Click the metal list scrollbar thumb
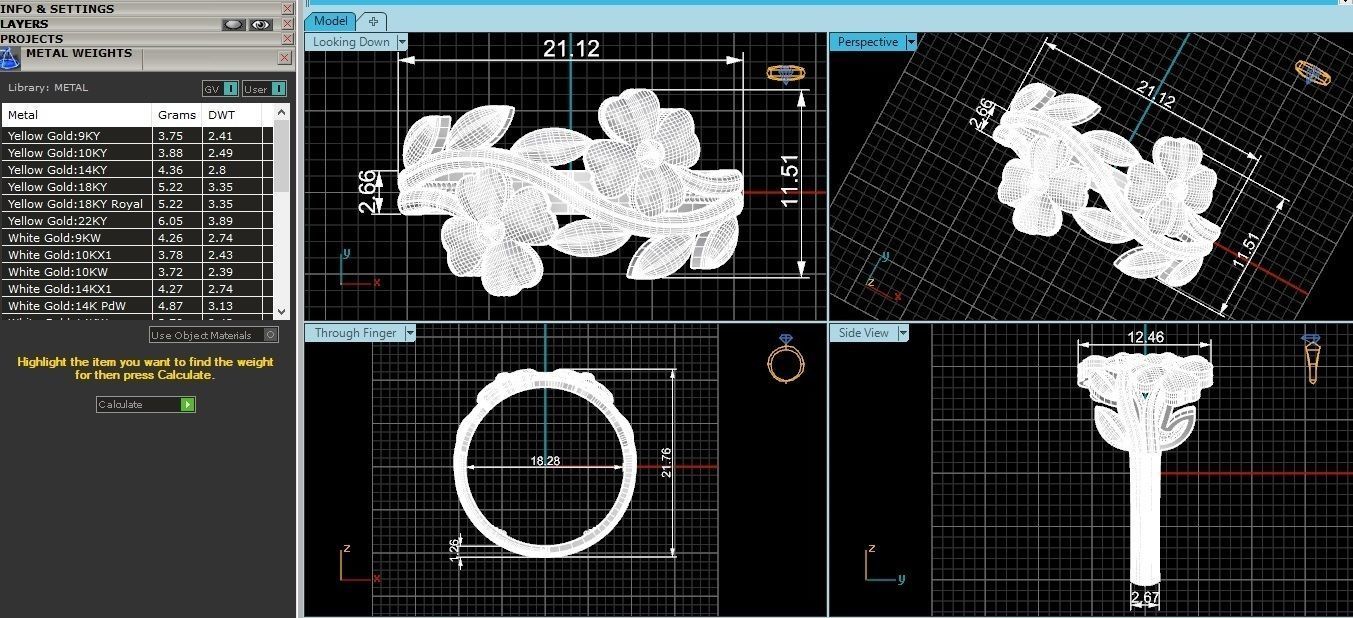Image resolution: width=1353 pixels, height=618 pixels. (x=281, y=156)
